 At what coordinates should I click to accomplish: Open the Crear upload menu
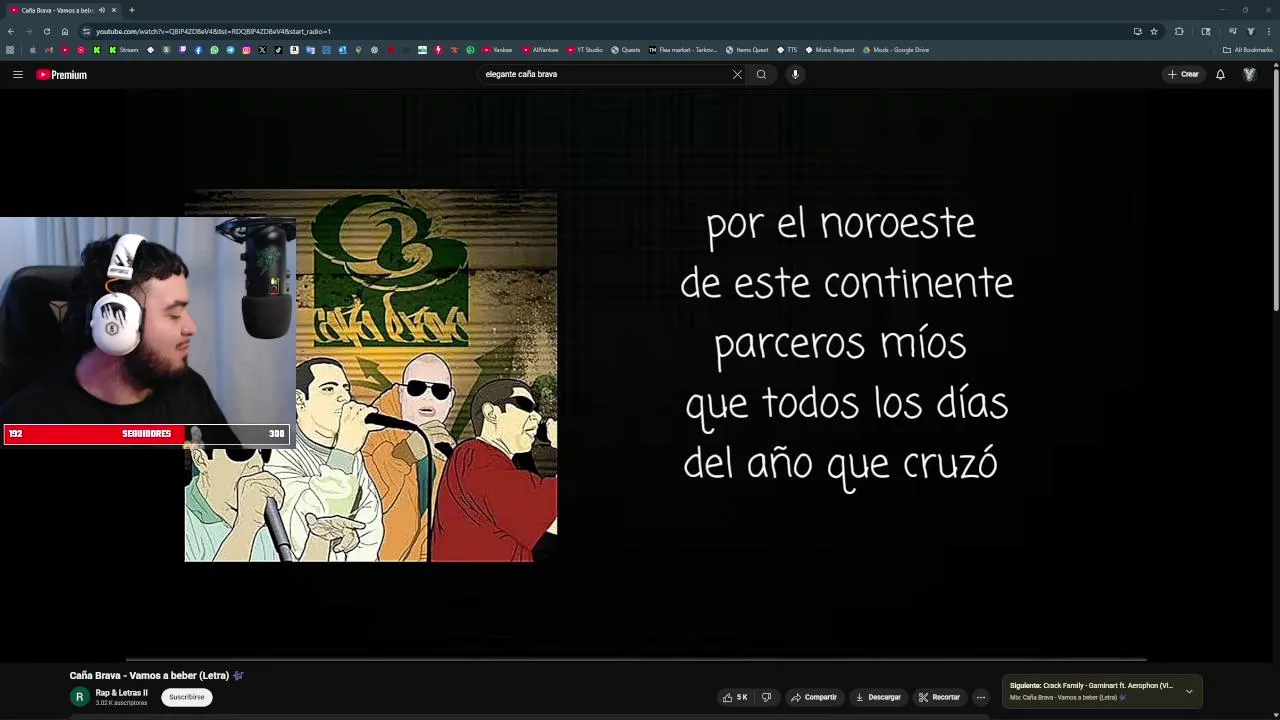[x=1183, y=74]
